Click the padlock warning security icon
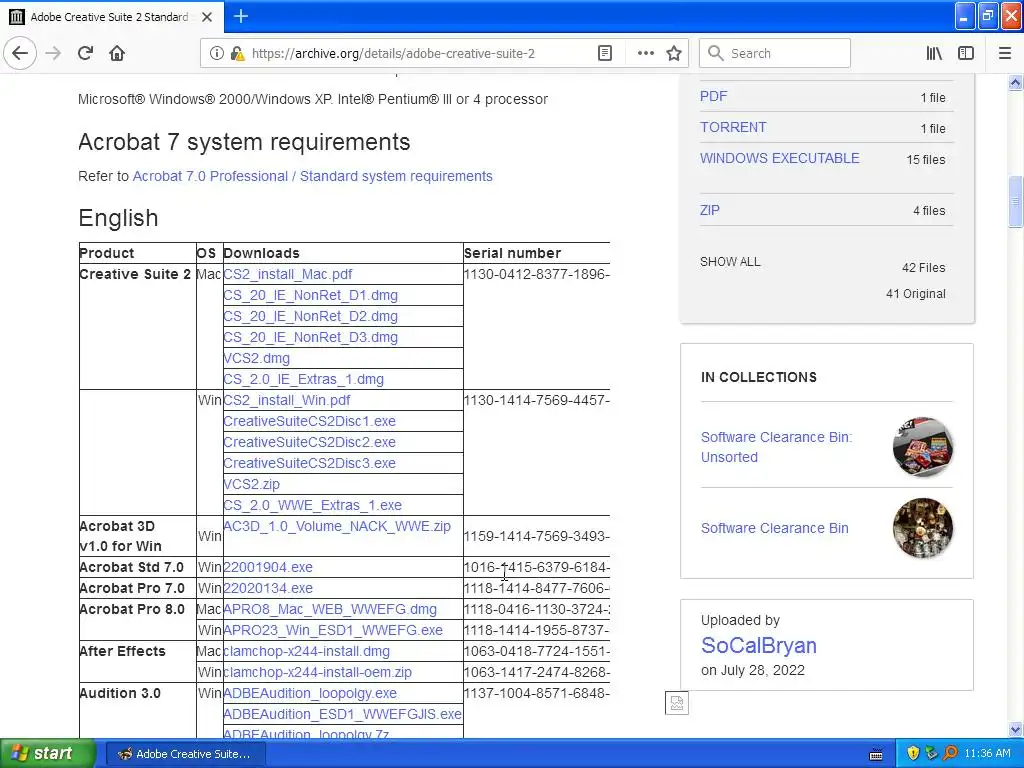The height and width of the screenshot is (768, 1024). click(x=238, y=53)
